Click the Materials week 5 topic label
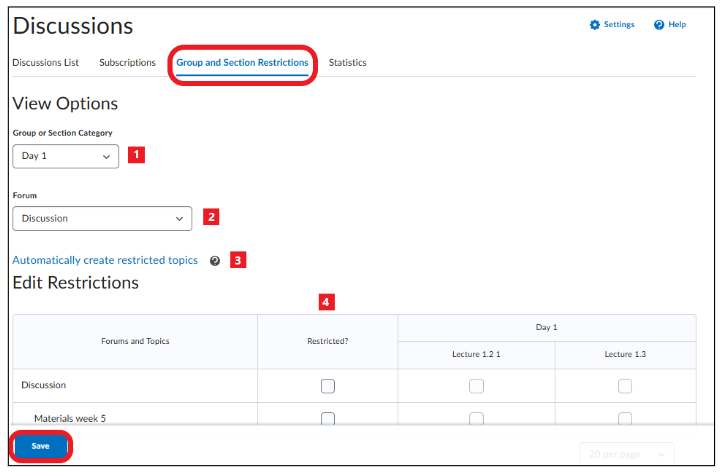 pyautogui.click(x=70, y=418)
